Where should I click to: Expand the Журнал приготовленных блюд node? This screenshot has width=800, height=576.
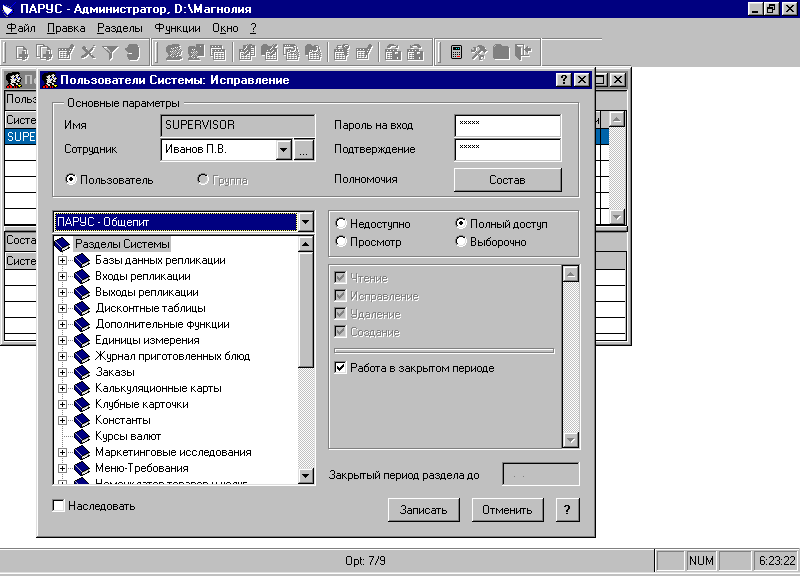(62, 357)
